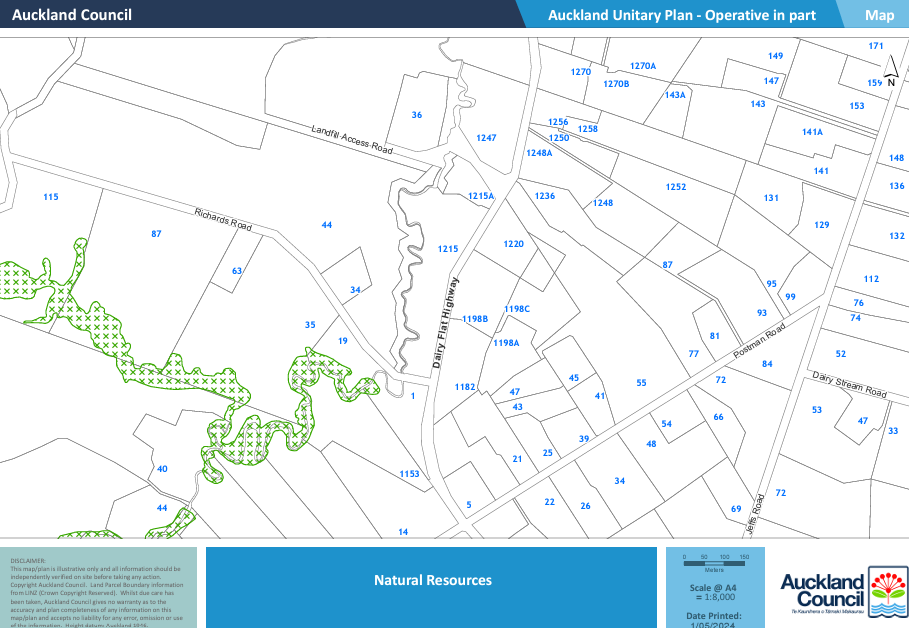
Task: Select Auckland Unitary Plan - Operative in part tab
Action: click(682, 15)
